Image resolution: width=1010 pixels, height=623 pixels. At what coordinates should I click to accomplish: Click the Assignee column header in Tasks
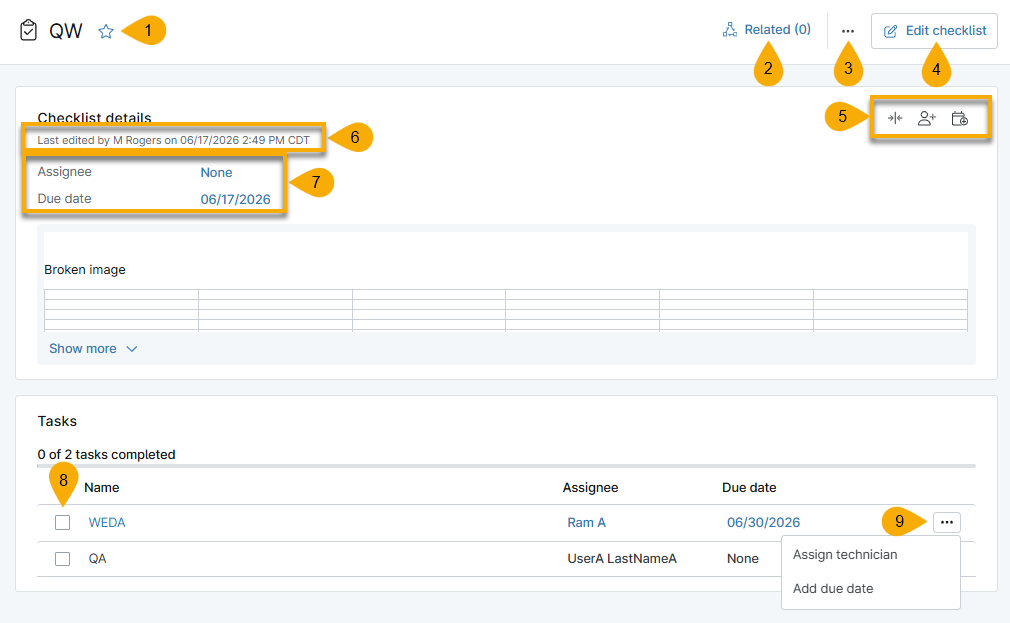[590, 488]
